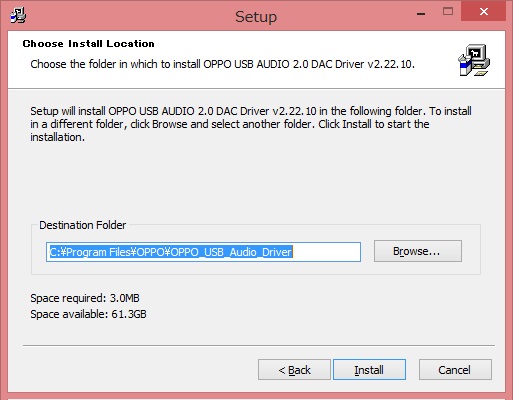The height and width of the screenshot is (400, 513).
Task: Click the maximize window button
Action: click(448, 12)
